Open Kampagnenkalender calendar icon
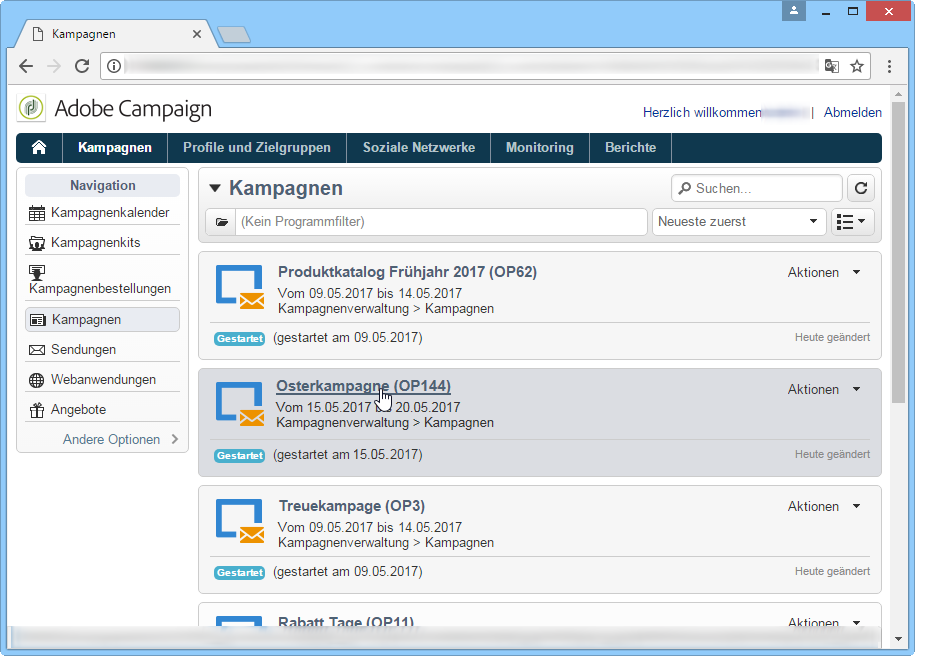 37,213
